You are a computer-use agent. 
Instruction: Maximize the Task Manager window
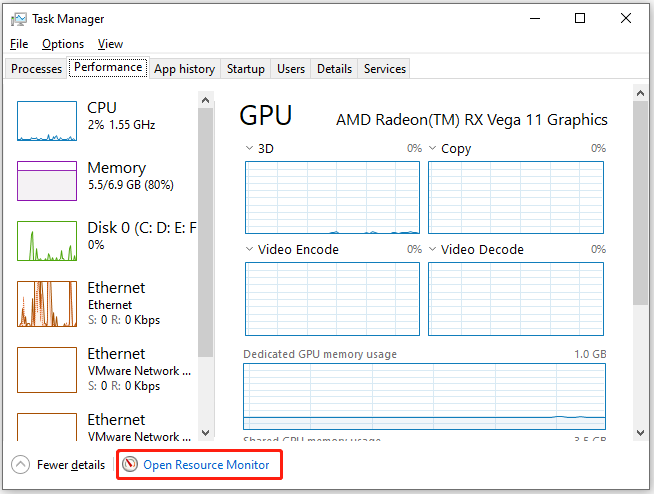580,18
